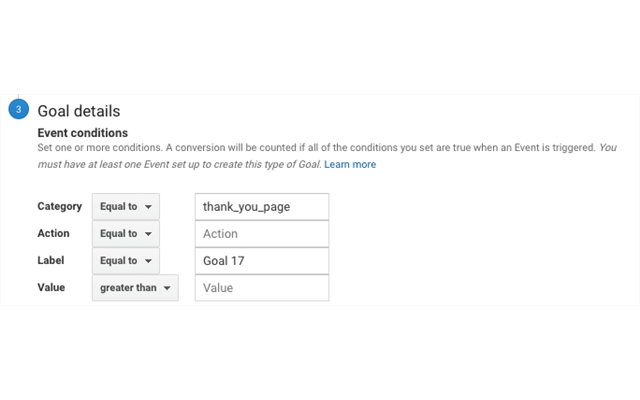The image size is (640, 400).
Task: Open the Category 'Equal to' dropdown
Action: 125,207
